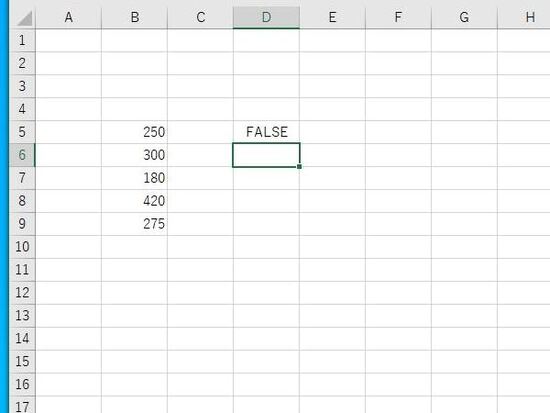The image size is (550, 413).
Task: Select column A header
Action: pos(68,18)
